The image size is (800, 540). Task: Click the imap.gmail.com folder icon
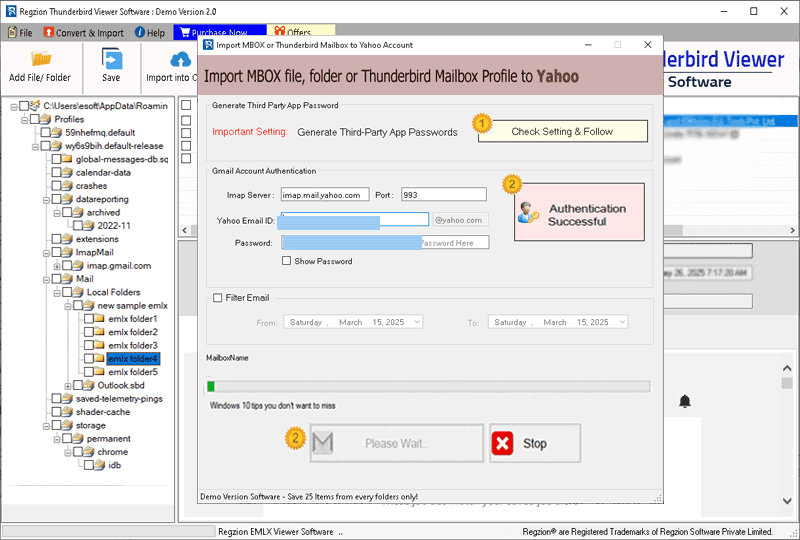tap(78, 265)
